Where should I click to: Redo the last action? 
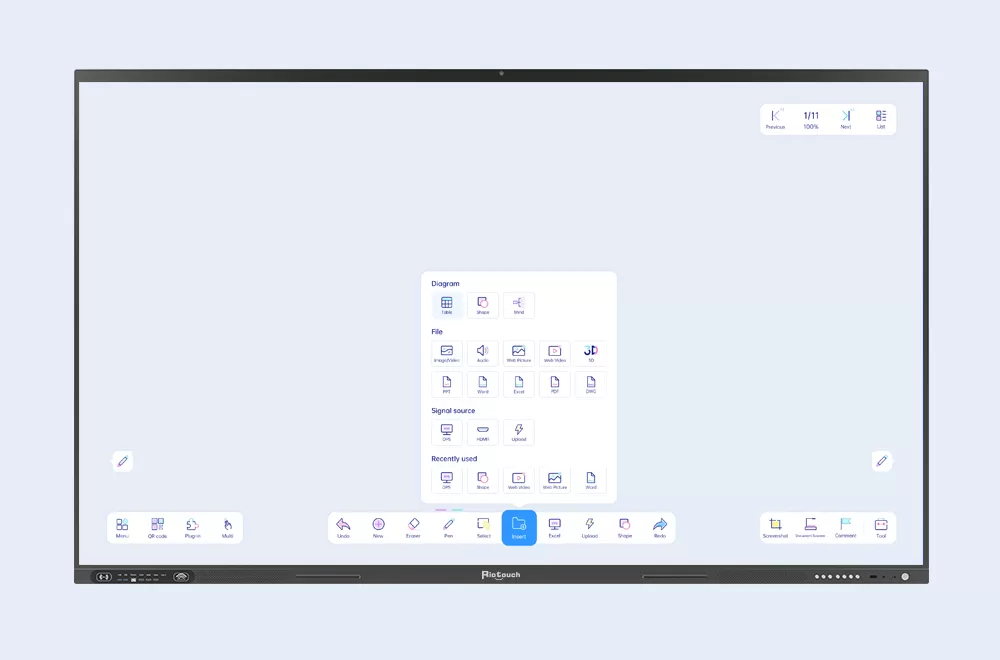coord(659,528)
